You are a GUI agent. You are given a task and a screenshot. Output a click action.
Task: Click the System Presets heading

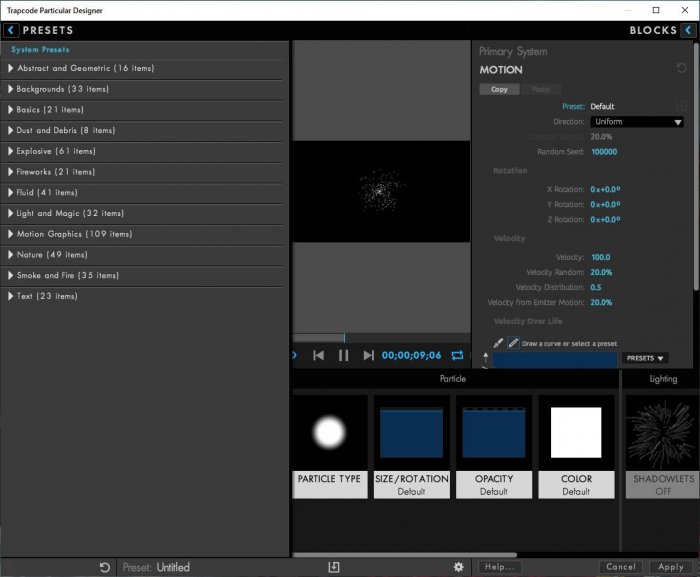40,50
